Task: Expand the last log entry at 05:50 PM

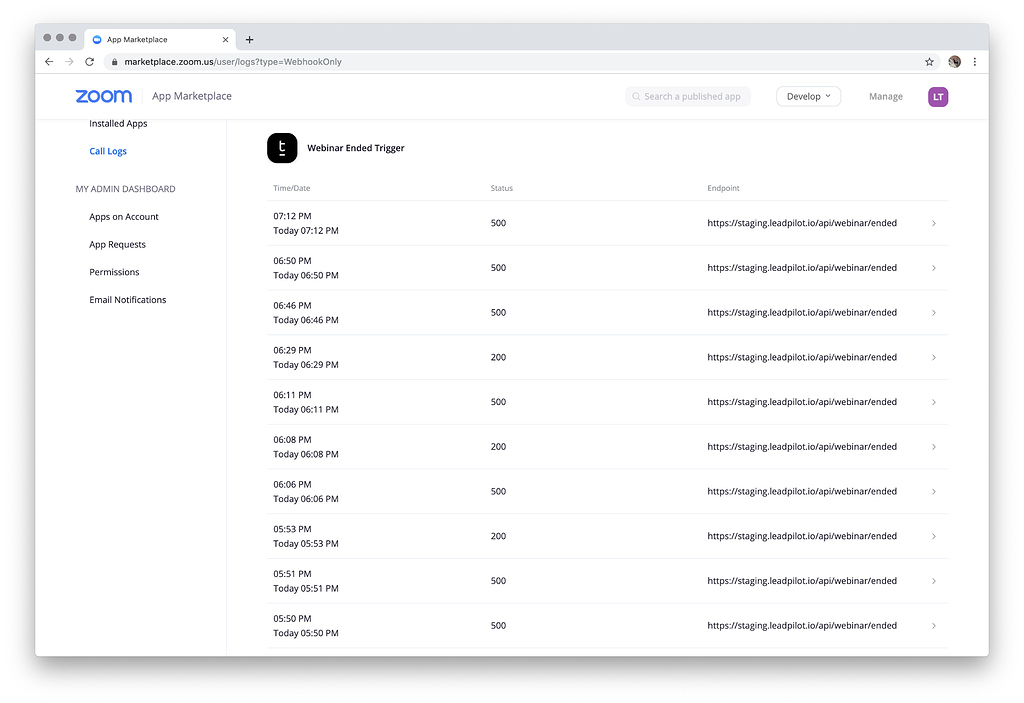Action: tap(934, 625)
